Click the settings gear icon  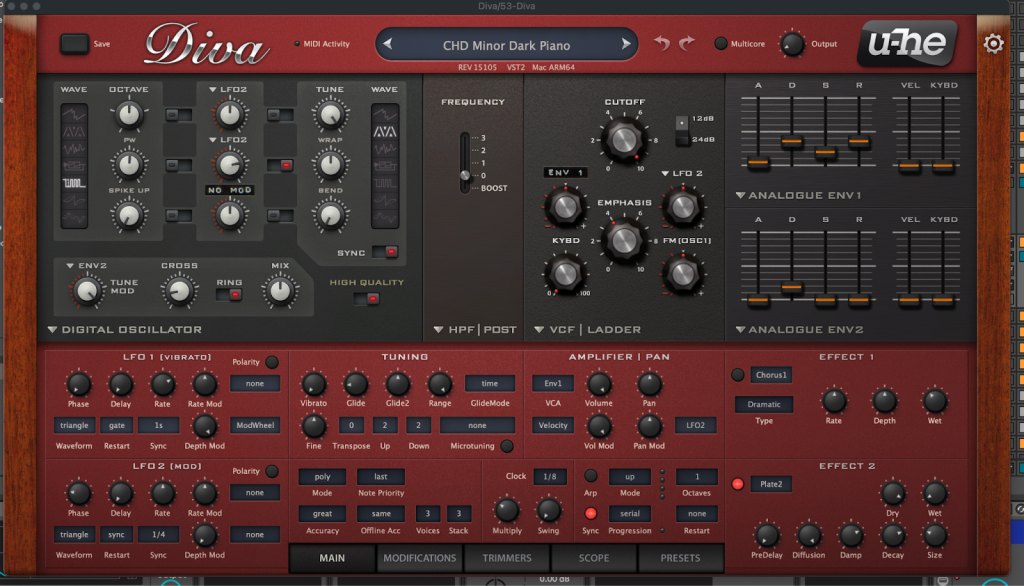pyautogui.click(x=993, y=44)
